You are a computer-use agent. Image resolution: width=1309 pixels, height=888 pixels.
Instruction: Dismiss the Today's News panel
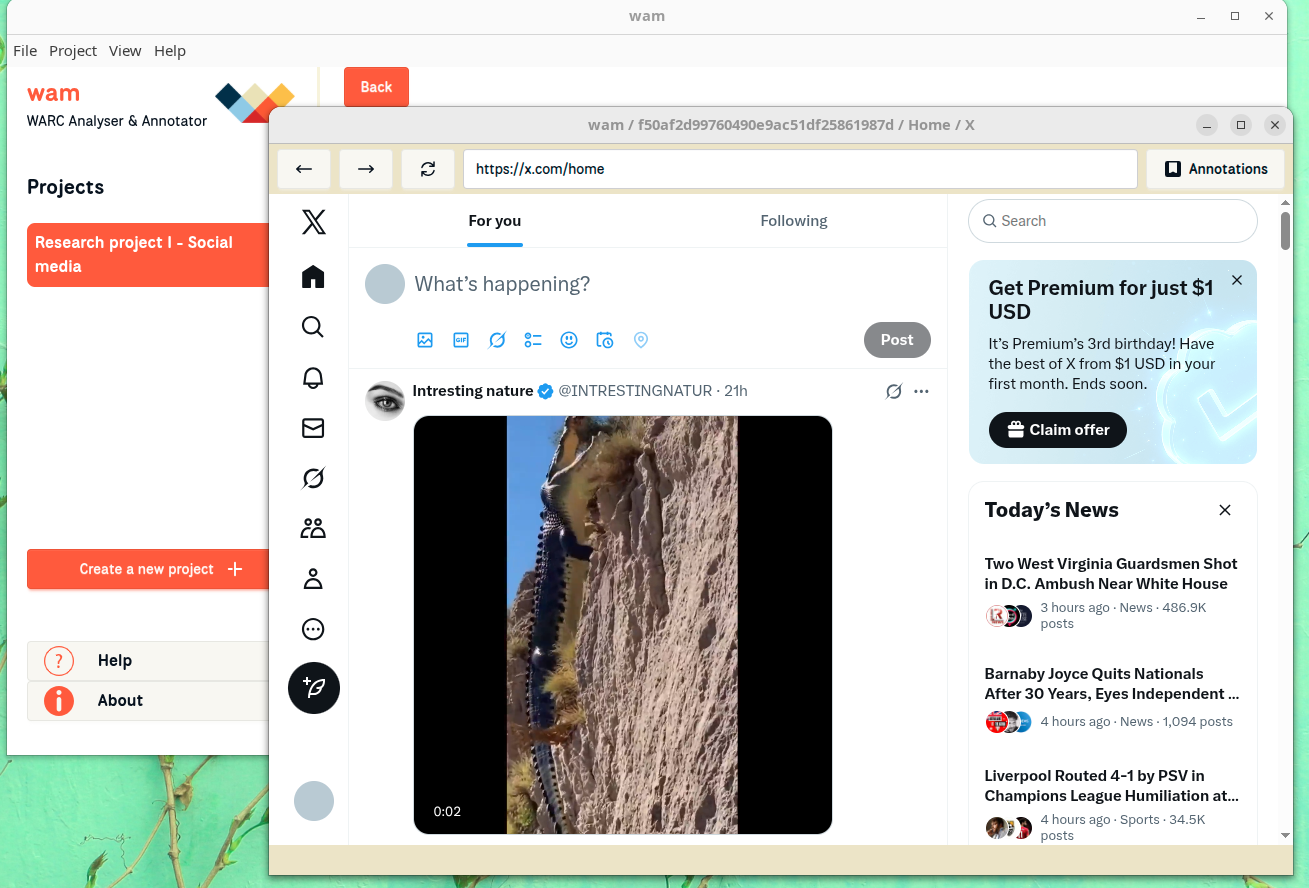pyautogui.click(x=1225, y=510)
